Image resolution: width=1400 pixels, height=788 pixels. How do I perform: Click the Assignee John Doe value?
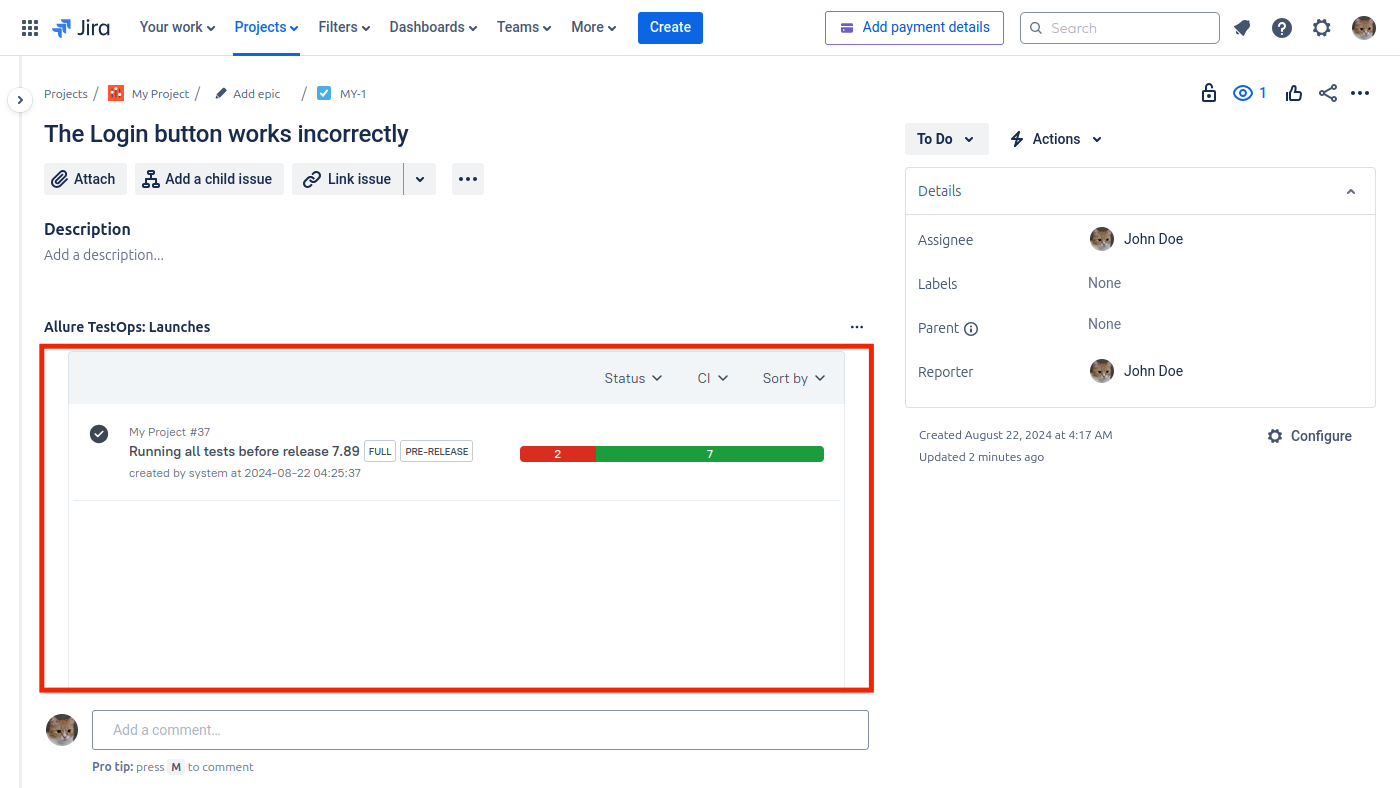(1137, 239)
